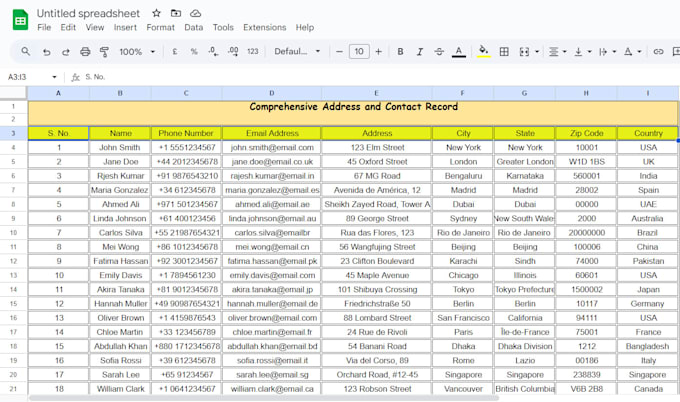This screenshot has width=680, height=402.
Task: Format as currency (£)
Action: pos(175,52)
